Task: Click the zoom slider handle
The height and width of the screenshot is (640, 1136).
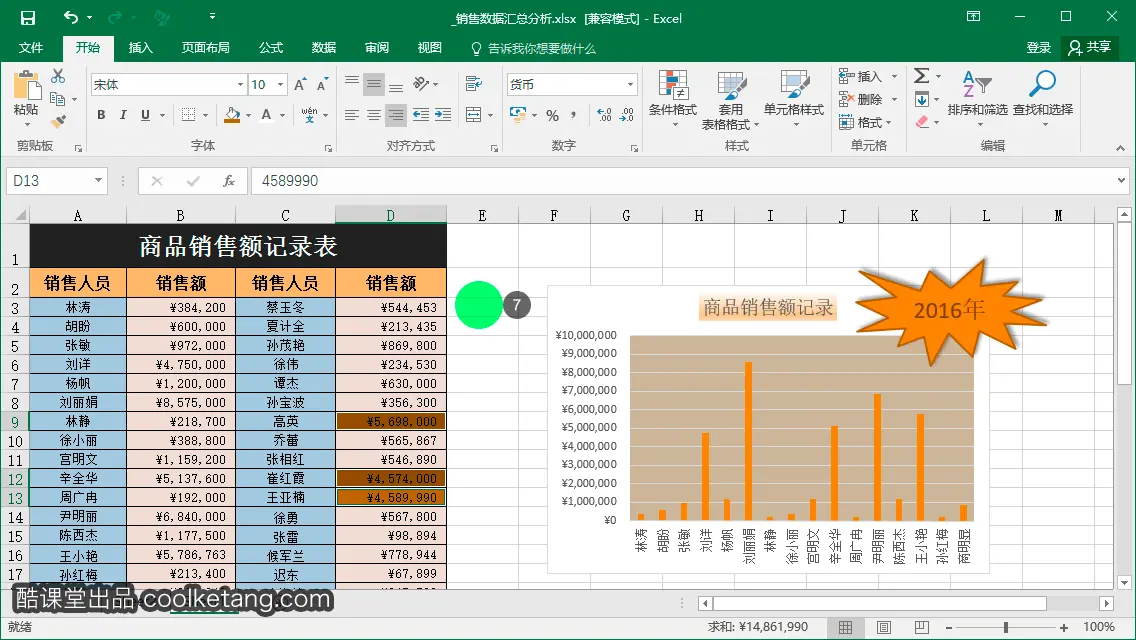Action: pos(1006,627)
